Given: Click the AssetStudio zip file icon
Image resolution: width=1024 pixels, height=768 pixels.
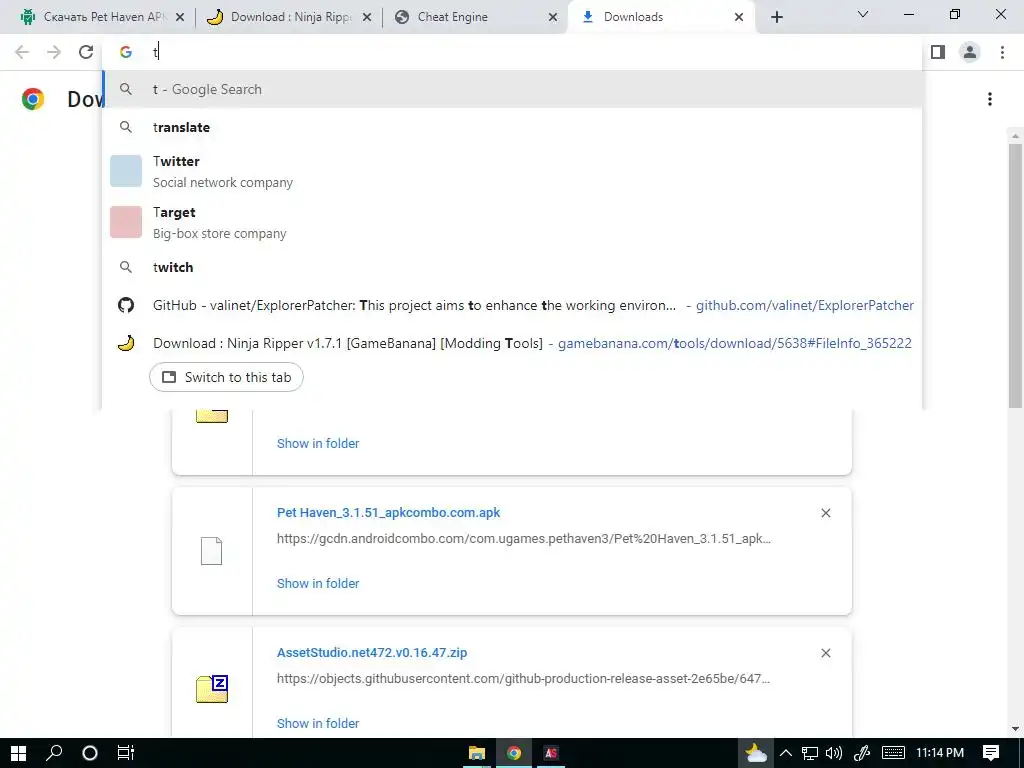Looking at the screenshot, I should click(x=212, y=689).
